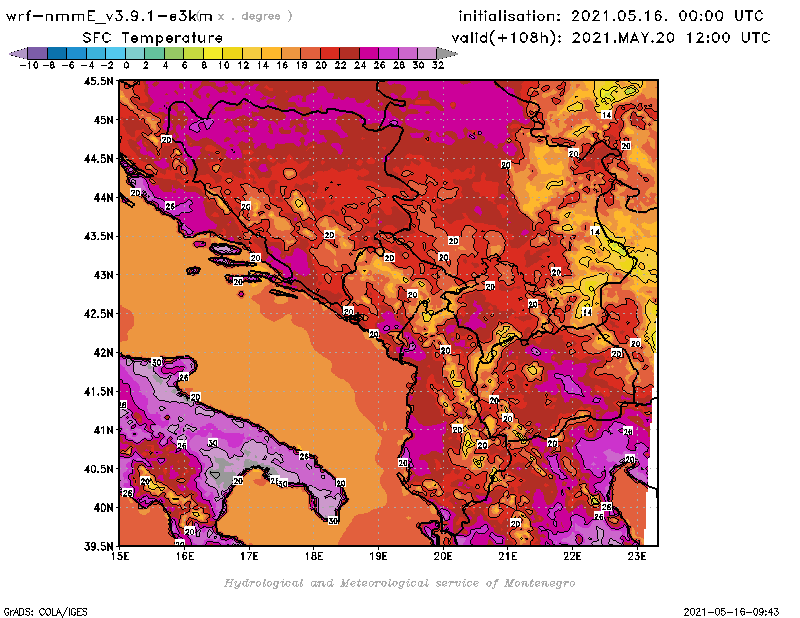The height and width of the screenshot is (618, 800).
Task: Click the legend swatch between -10 and -8
Action: [x=38, y=53]
